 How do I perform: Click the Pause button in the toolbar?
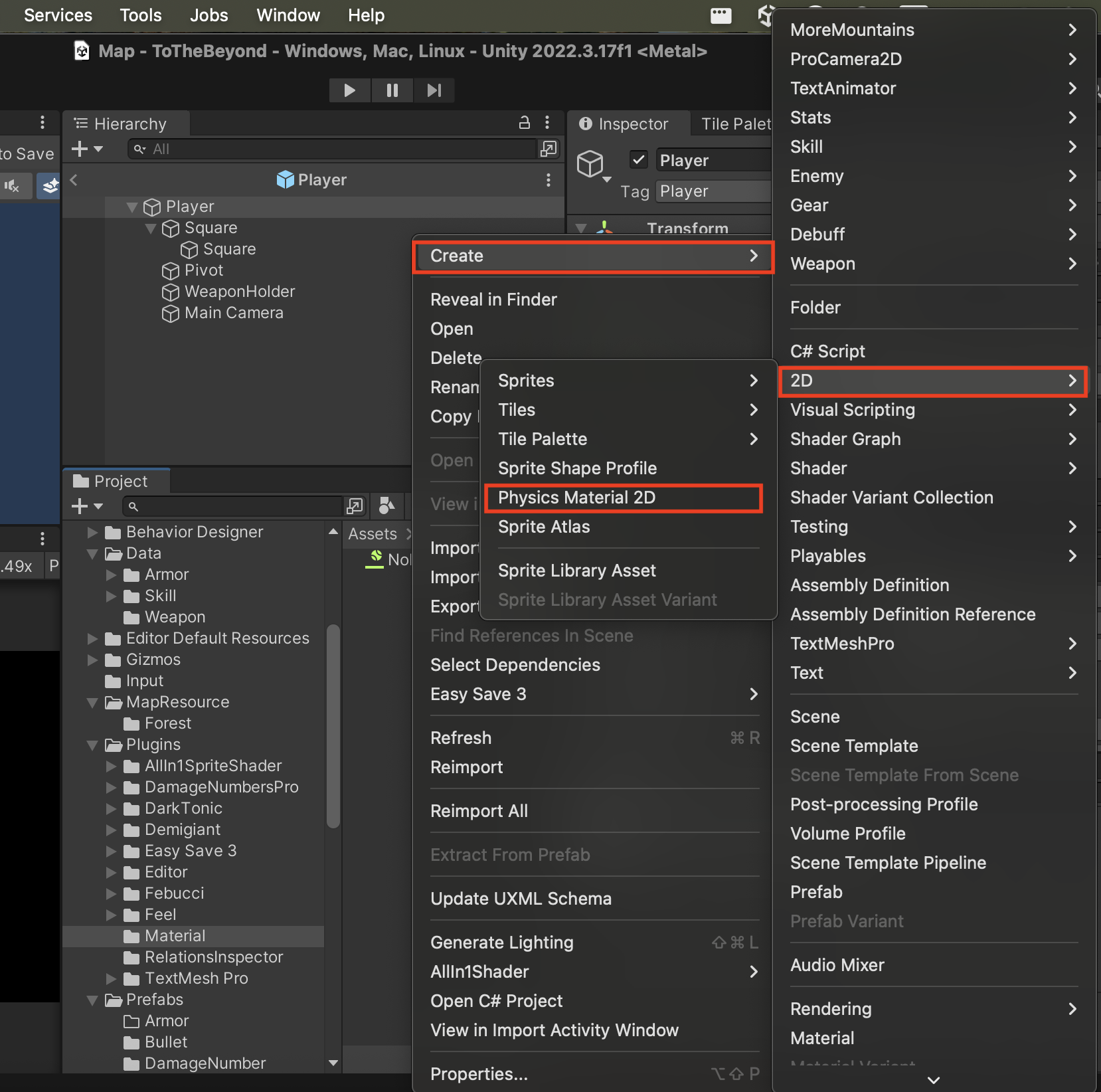392,90
